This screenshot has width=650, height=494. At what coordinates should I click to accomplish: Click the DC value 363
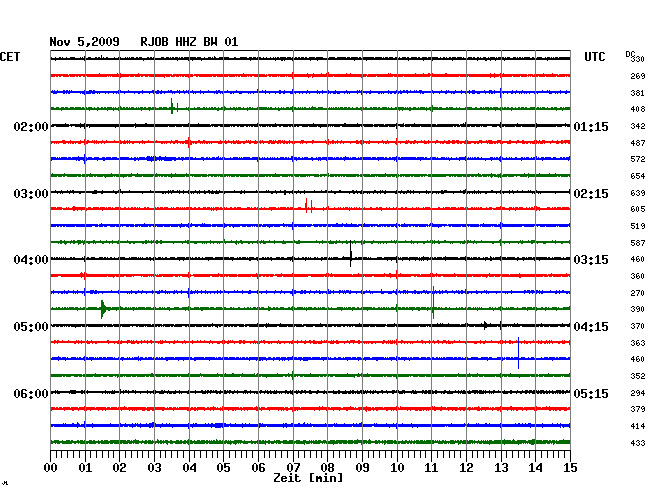pos(638,343)
